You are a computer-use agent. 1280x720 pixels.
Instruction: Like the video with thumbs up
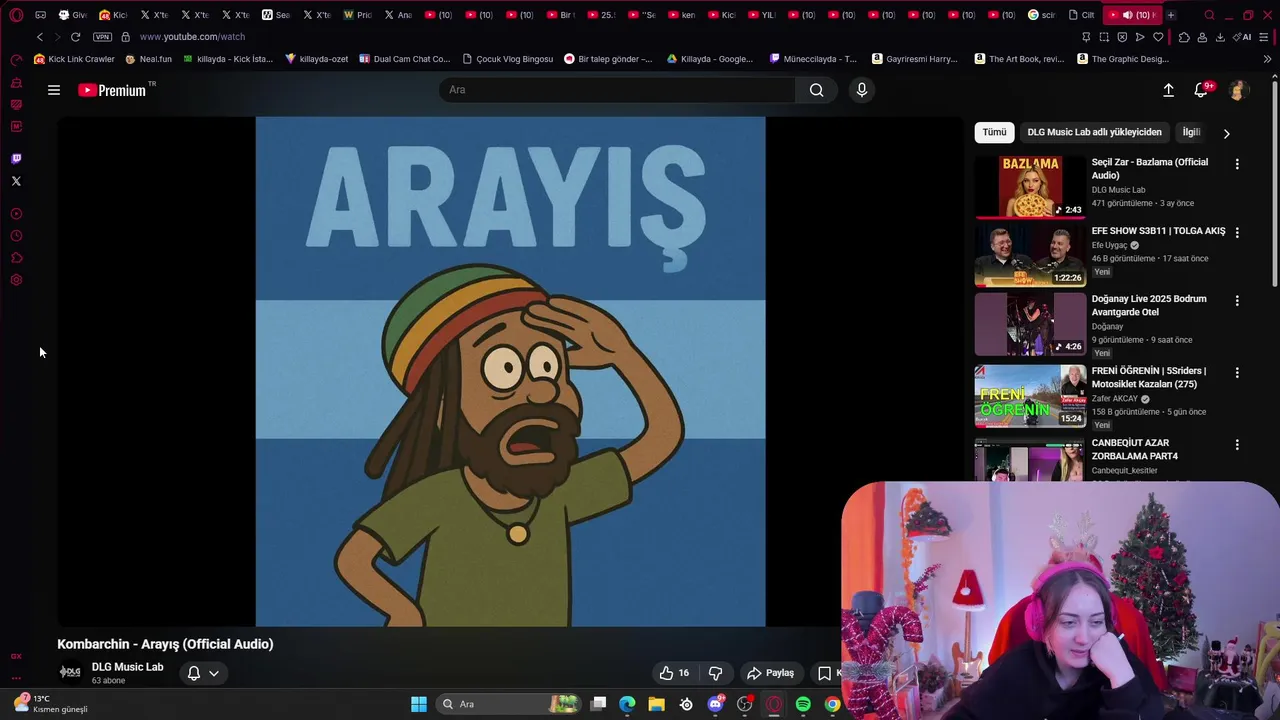(x=674, y=673)
